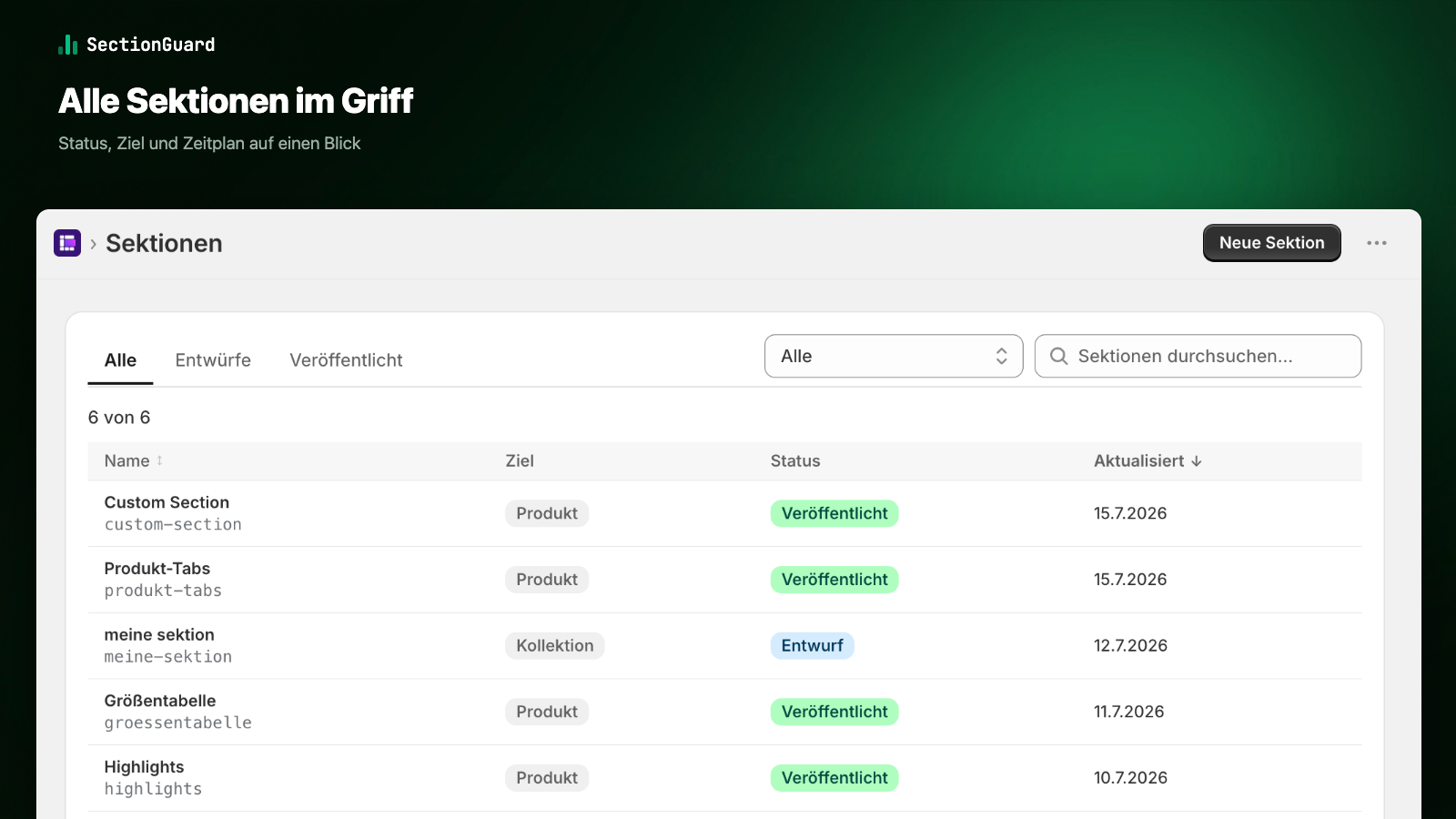Click the 11.7.2026 date cell
This screenshot has width=1456, height=819.
tap(1129, 712)
